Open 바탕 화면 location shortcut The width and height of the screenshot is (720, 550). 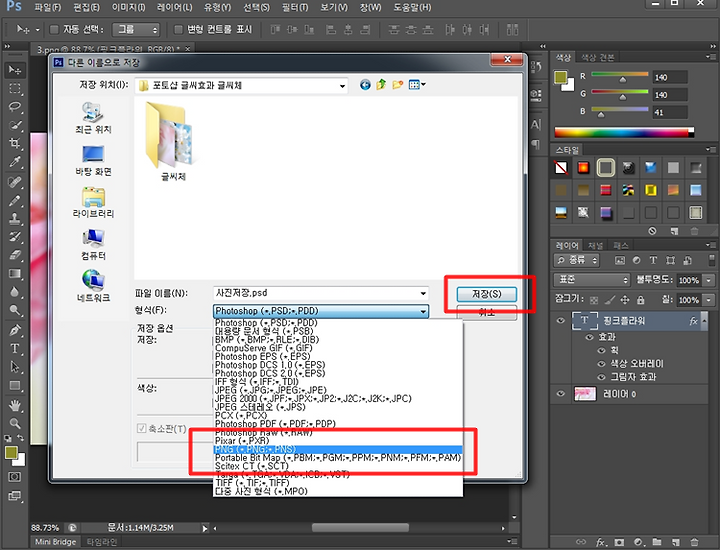93,161
